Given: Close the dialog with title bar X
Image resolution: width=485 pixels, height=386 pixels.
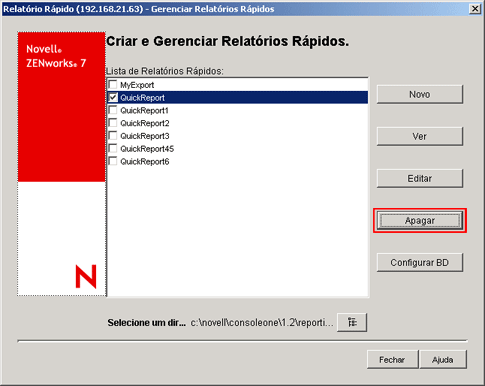Looking at the screenshot, I should (475, 9).
